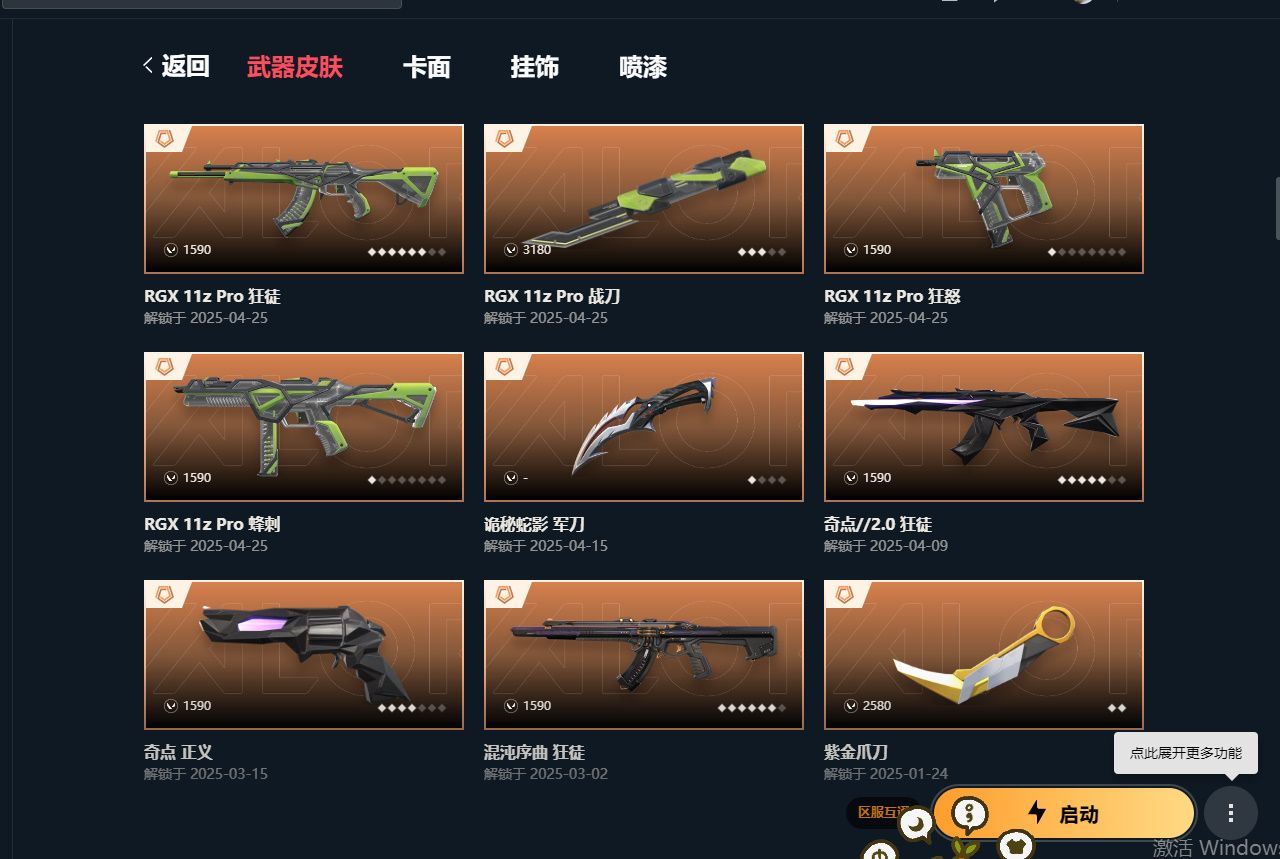Select the 紫金爪刀 karambit thumbnail
1280x859 pixels.
click(x=984, y=655)
